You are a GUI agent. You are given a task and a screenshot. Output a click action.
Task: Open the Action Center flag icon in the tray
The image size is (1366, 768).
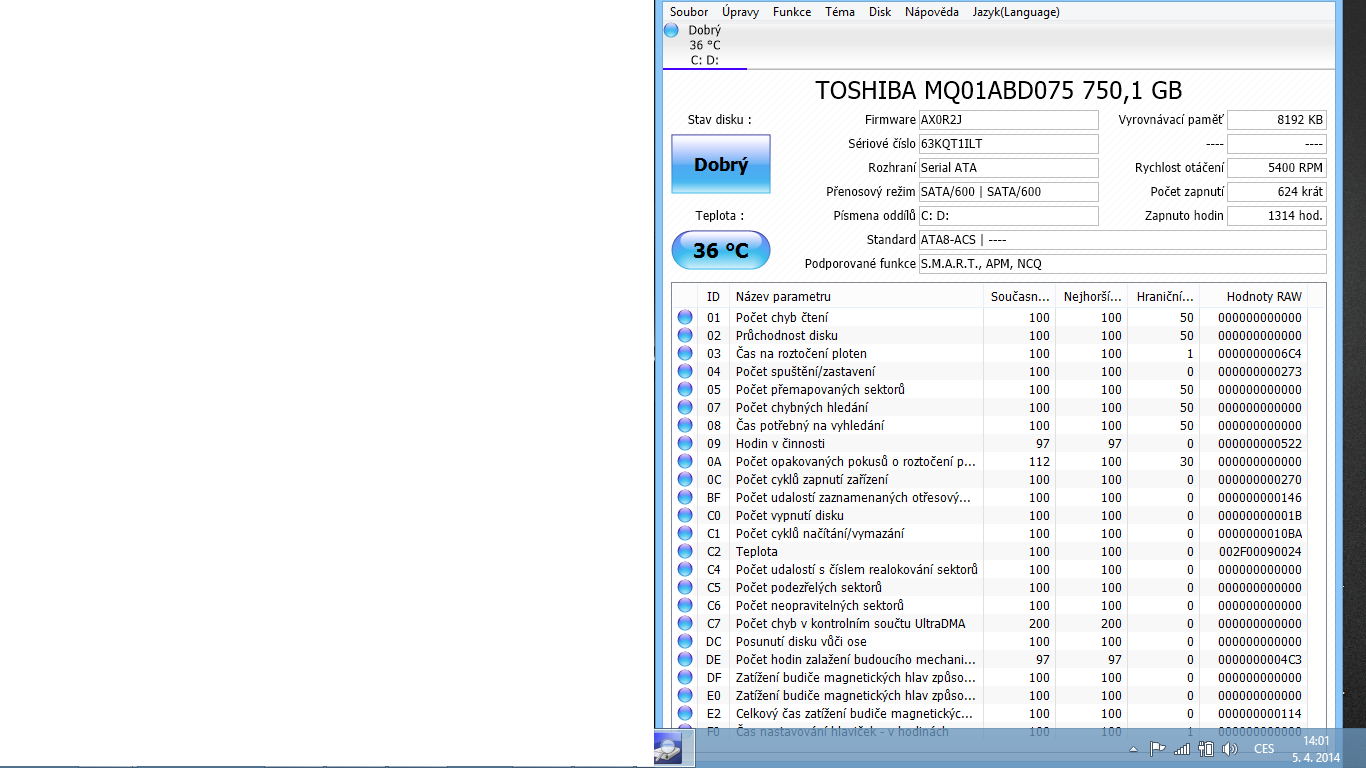click(x=1157, y=749)
